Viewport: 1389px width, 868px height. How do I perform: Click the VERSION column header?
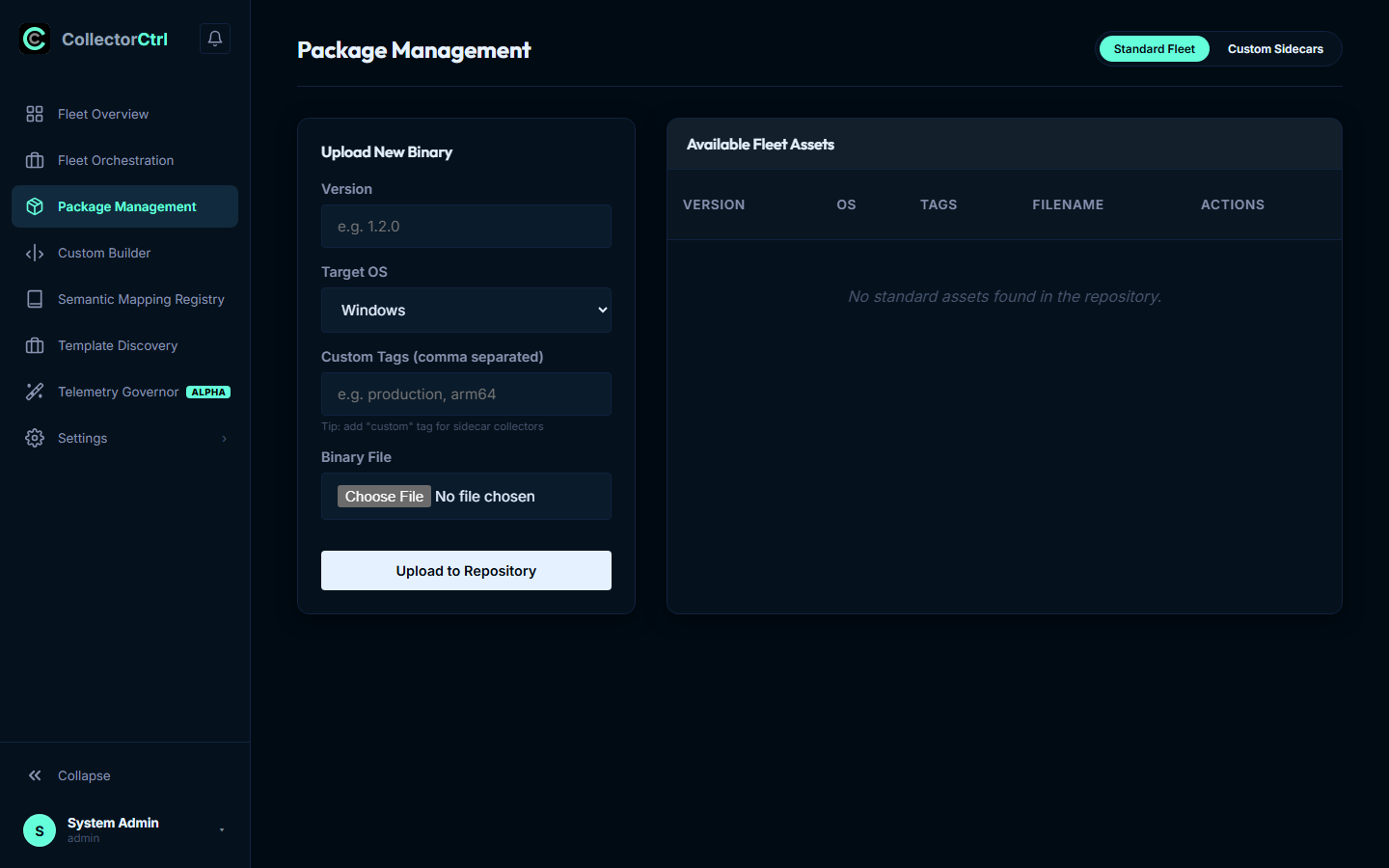click(714, 204)
